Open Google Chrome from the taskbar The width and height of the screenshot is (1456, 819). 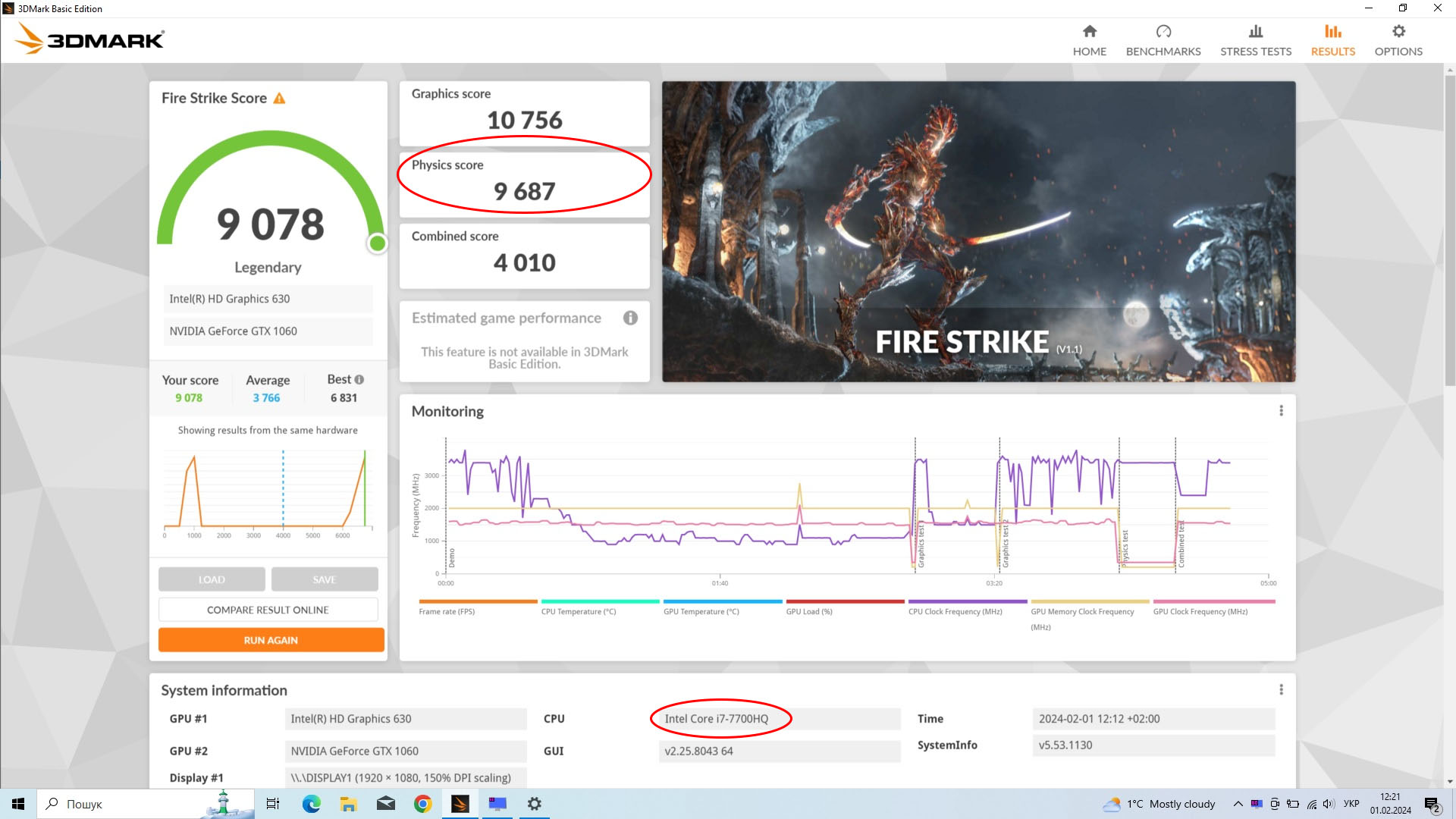[422, 804]
